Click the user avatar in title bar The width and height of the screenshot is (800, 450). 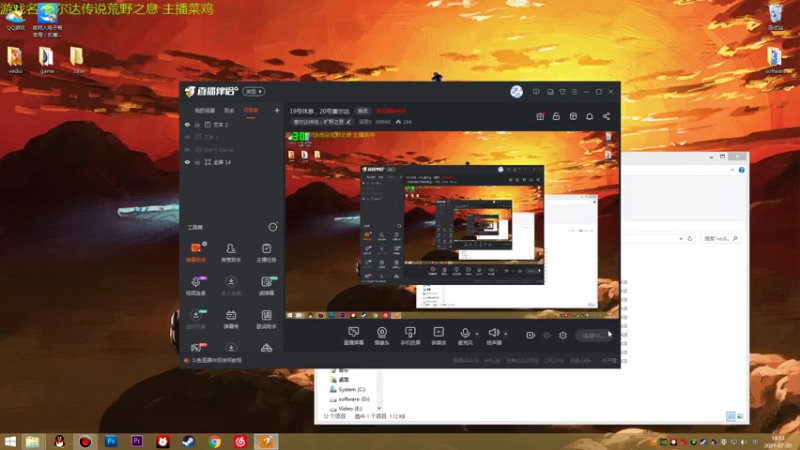(516, 92)
